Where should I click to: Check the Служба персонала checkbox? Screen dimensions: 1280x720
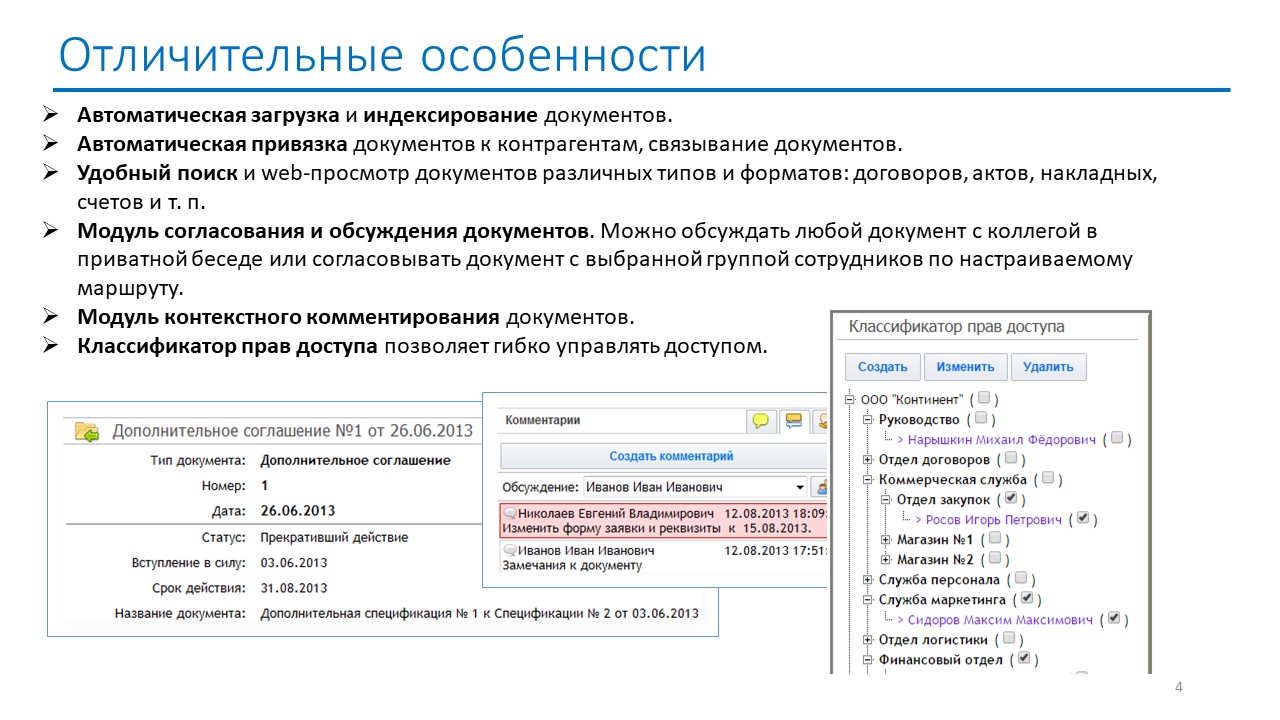(1020, 579)
